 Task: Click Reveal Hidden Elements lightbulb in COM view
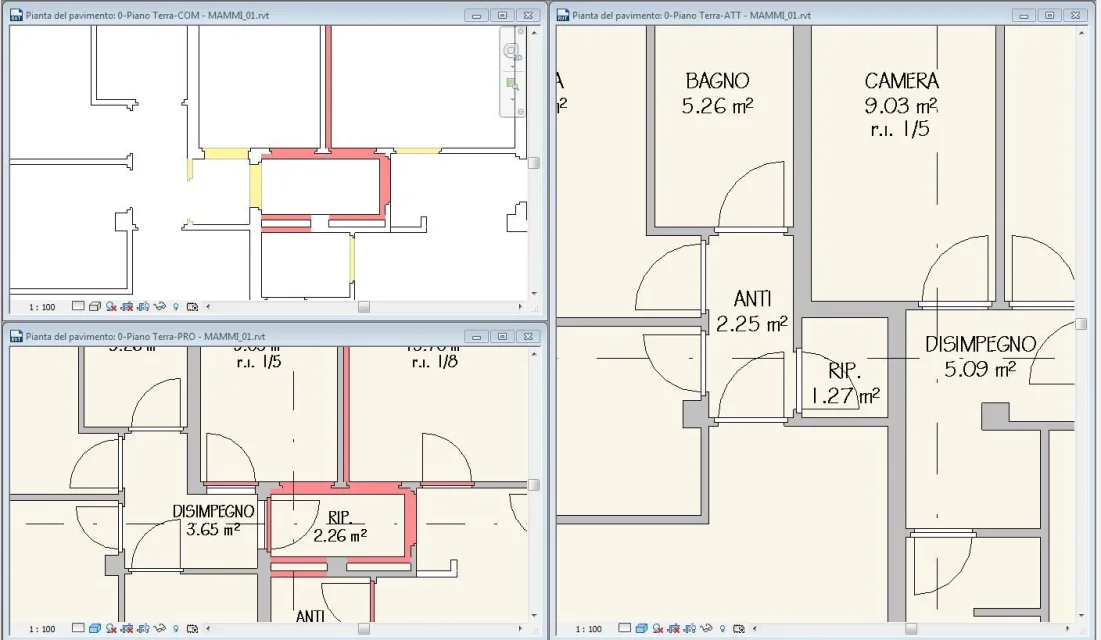coord(176,307)
